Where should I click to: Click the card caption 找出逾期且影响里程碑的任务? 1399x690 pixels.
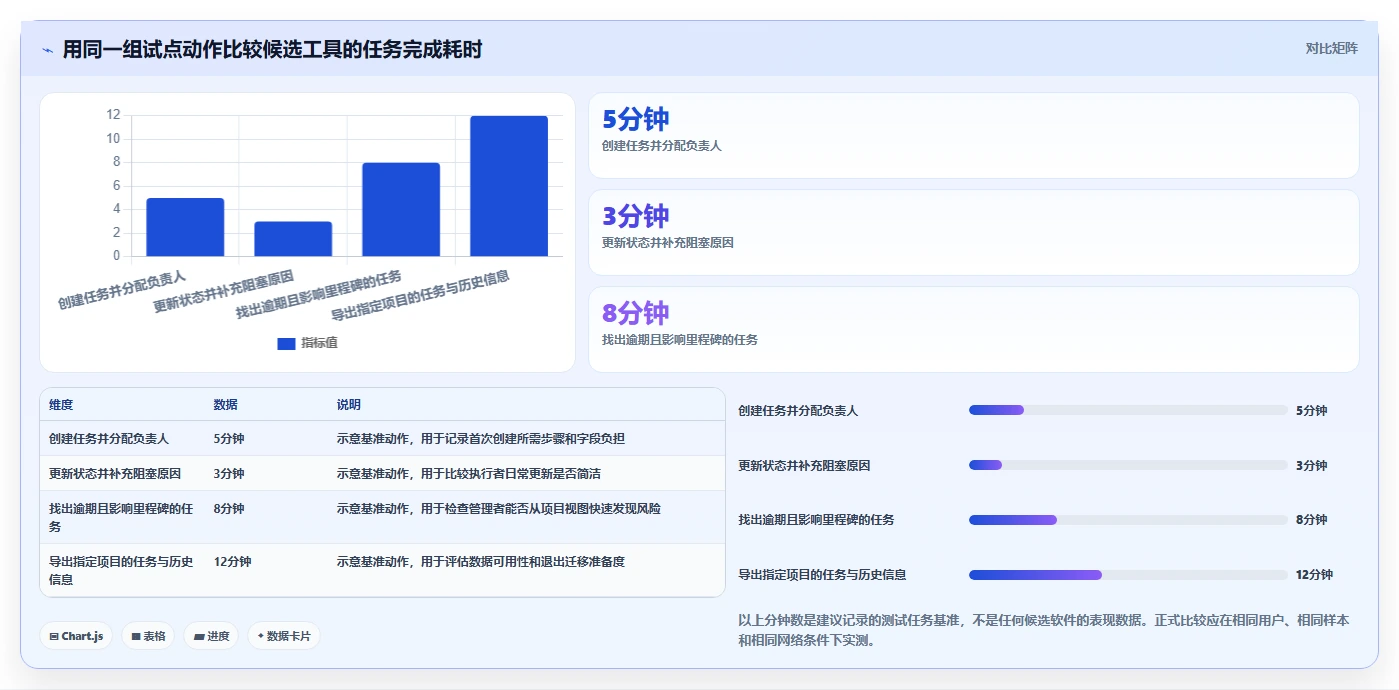click(680, 339)
